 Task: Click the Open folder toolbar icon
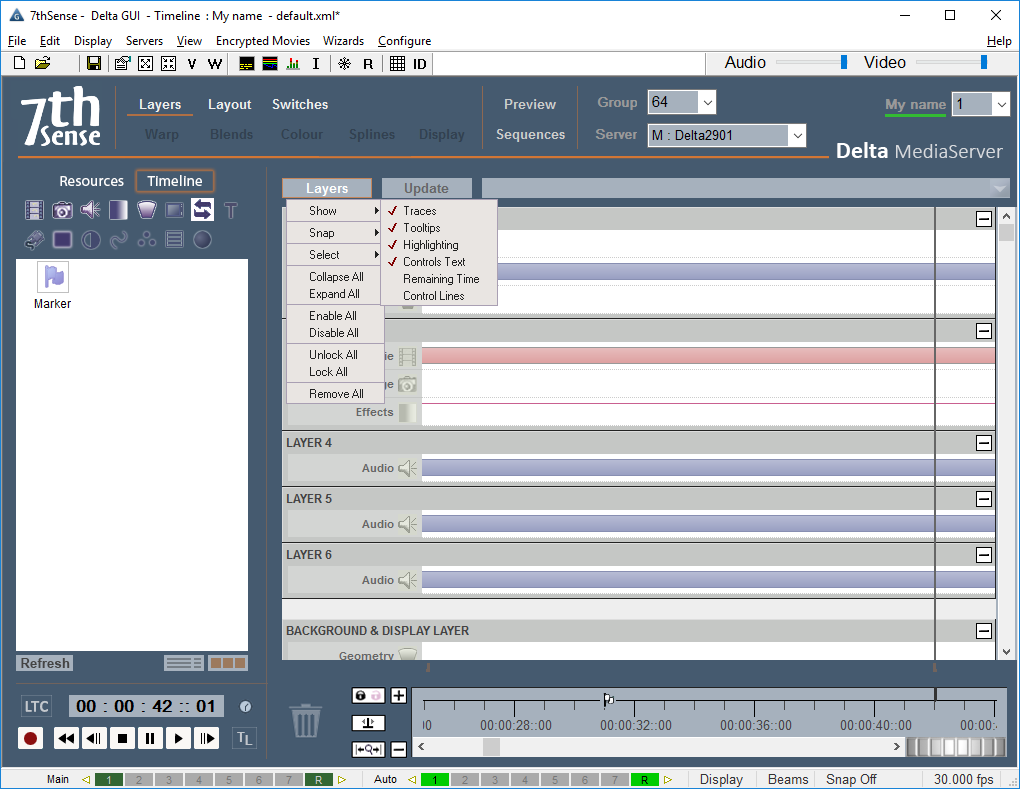[43, 63]
